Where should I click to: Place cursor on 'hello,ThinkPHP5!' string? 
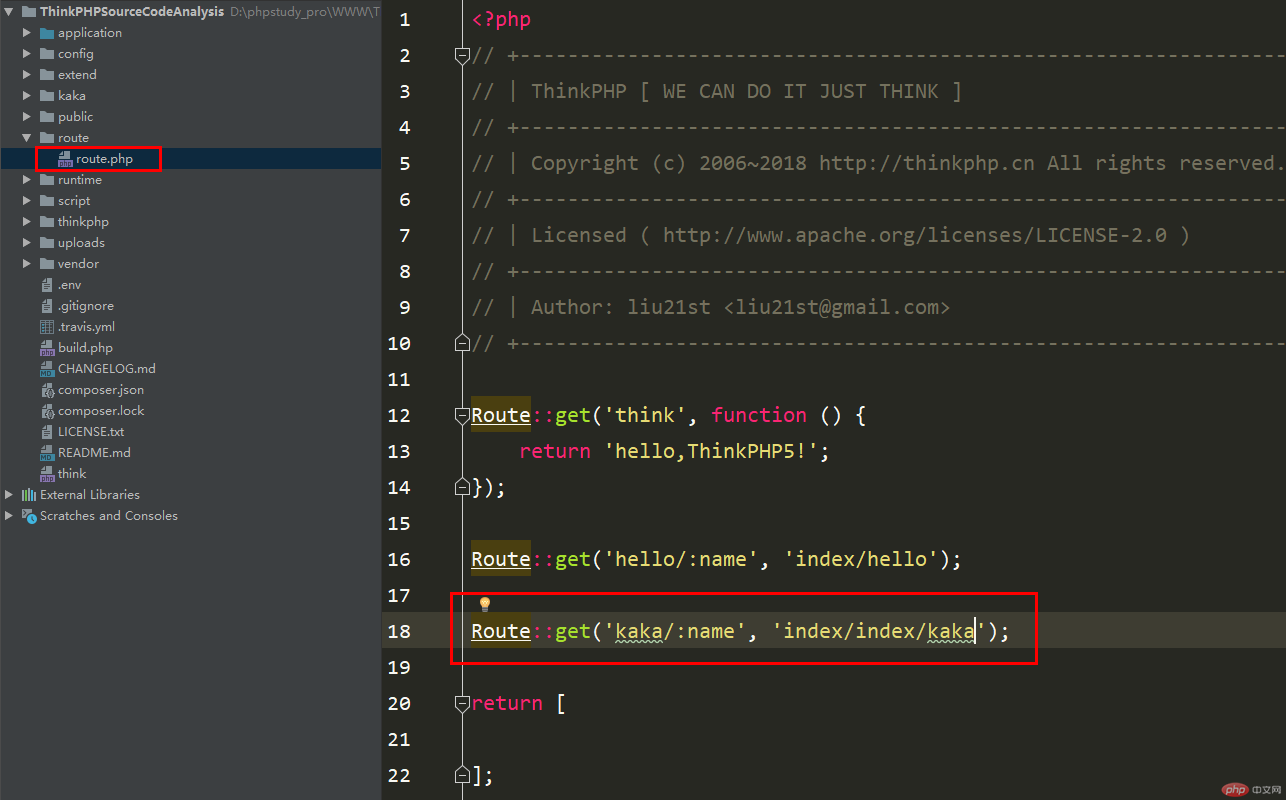(711, 451)
